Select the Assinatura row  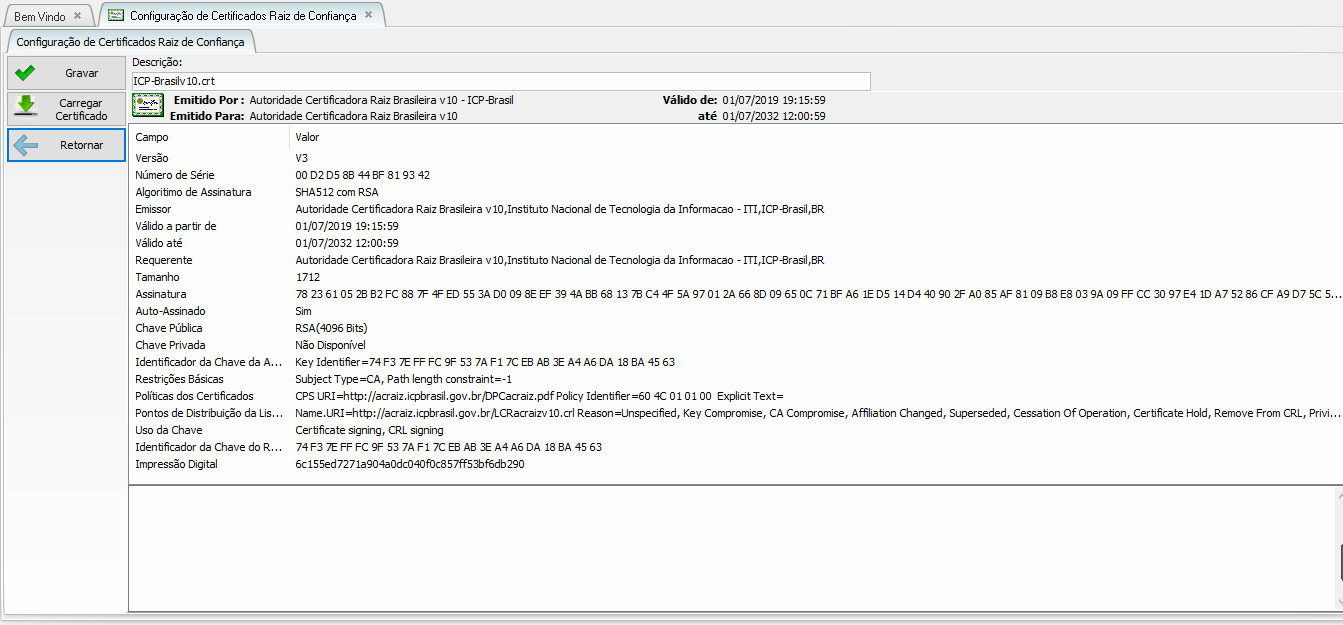pos(161,294)
